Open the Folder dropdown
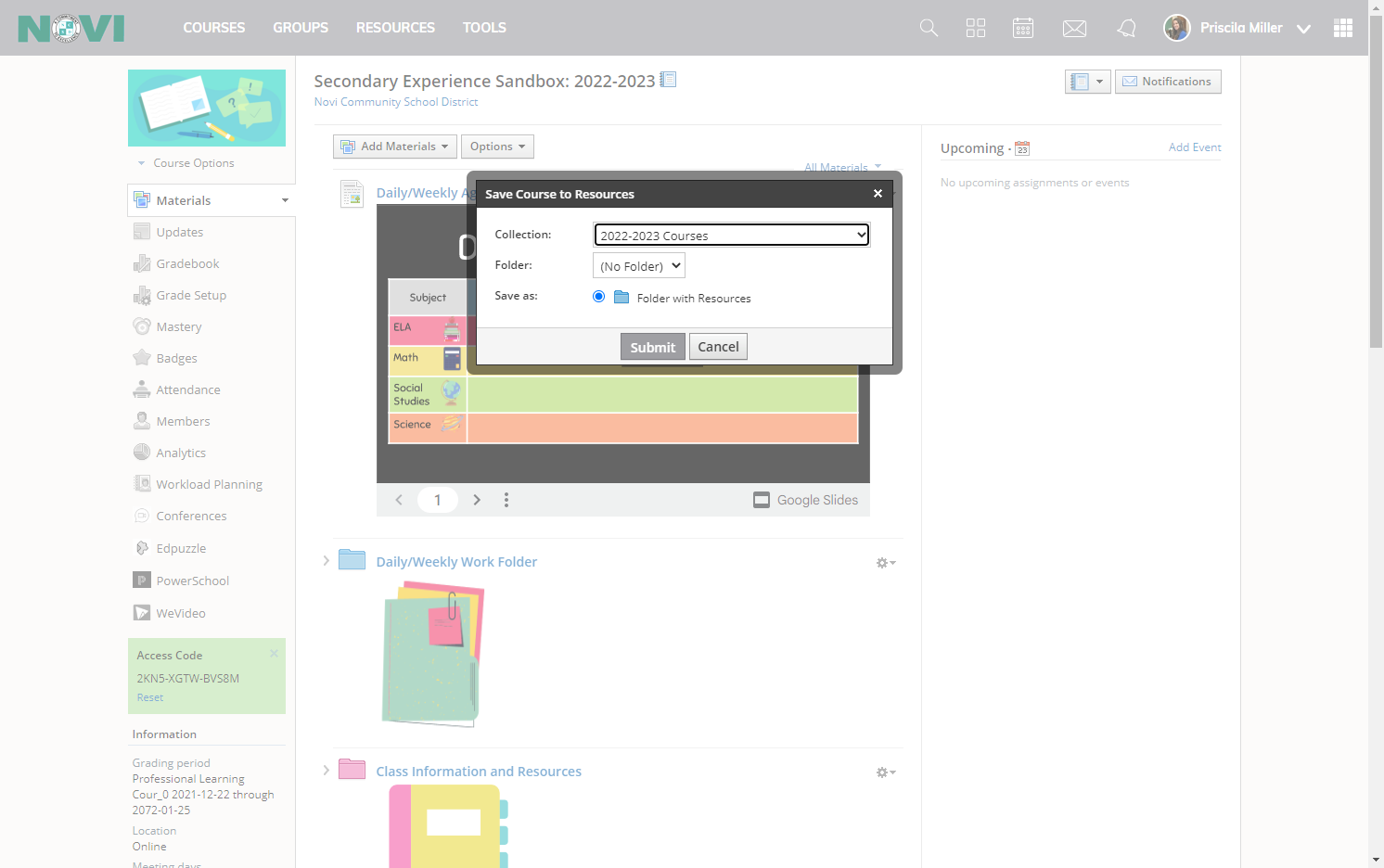 click(x=638, y=265)
